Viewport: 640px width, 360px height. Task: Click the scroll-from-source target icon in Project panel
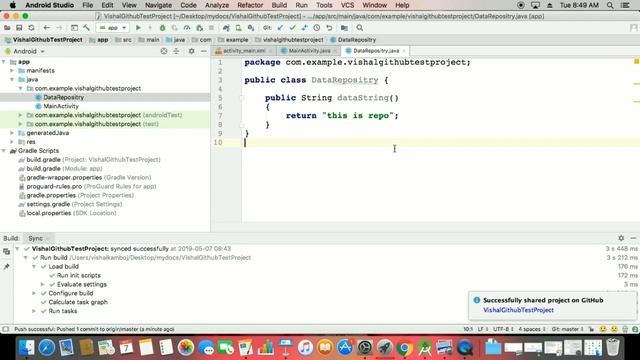tap(164, 51)
